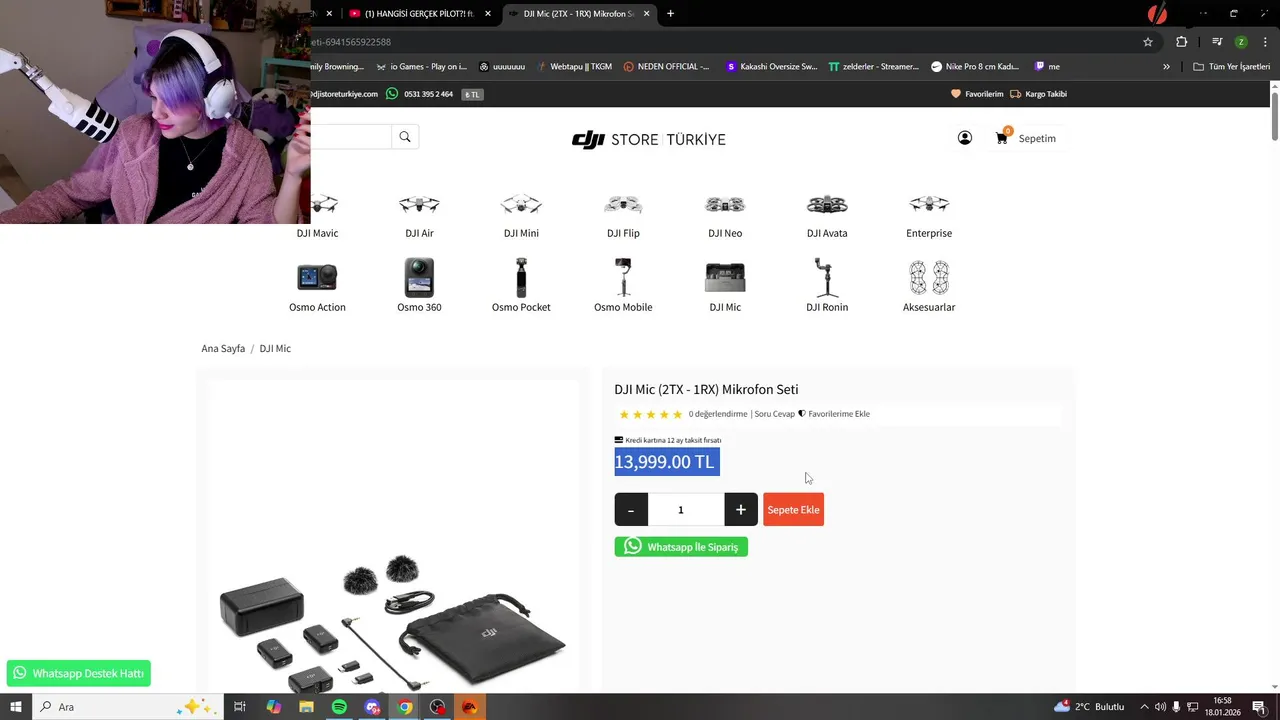Open a new browser tab
Screen dimensions: 1280x720
point(670,14)
